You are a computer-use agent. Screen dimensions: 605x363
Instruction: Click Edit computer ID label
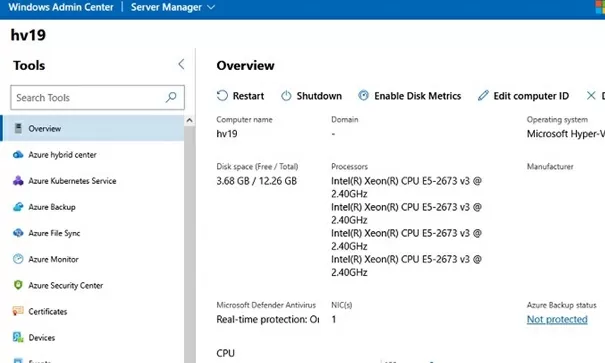(531, 96)
